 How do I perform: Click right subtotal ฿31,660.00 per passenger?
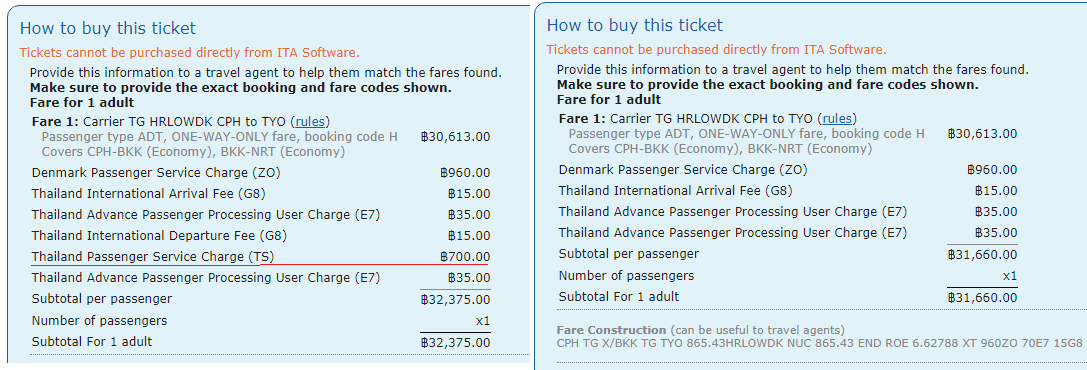(982, 255)
